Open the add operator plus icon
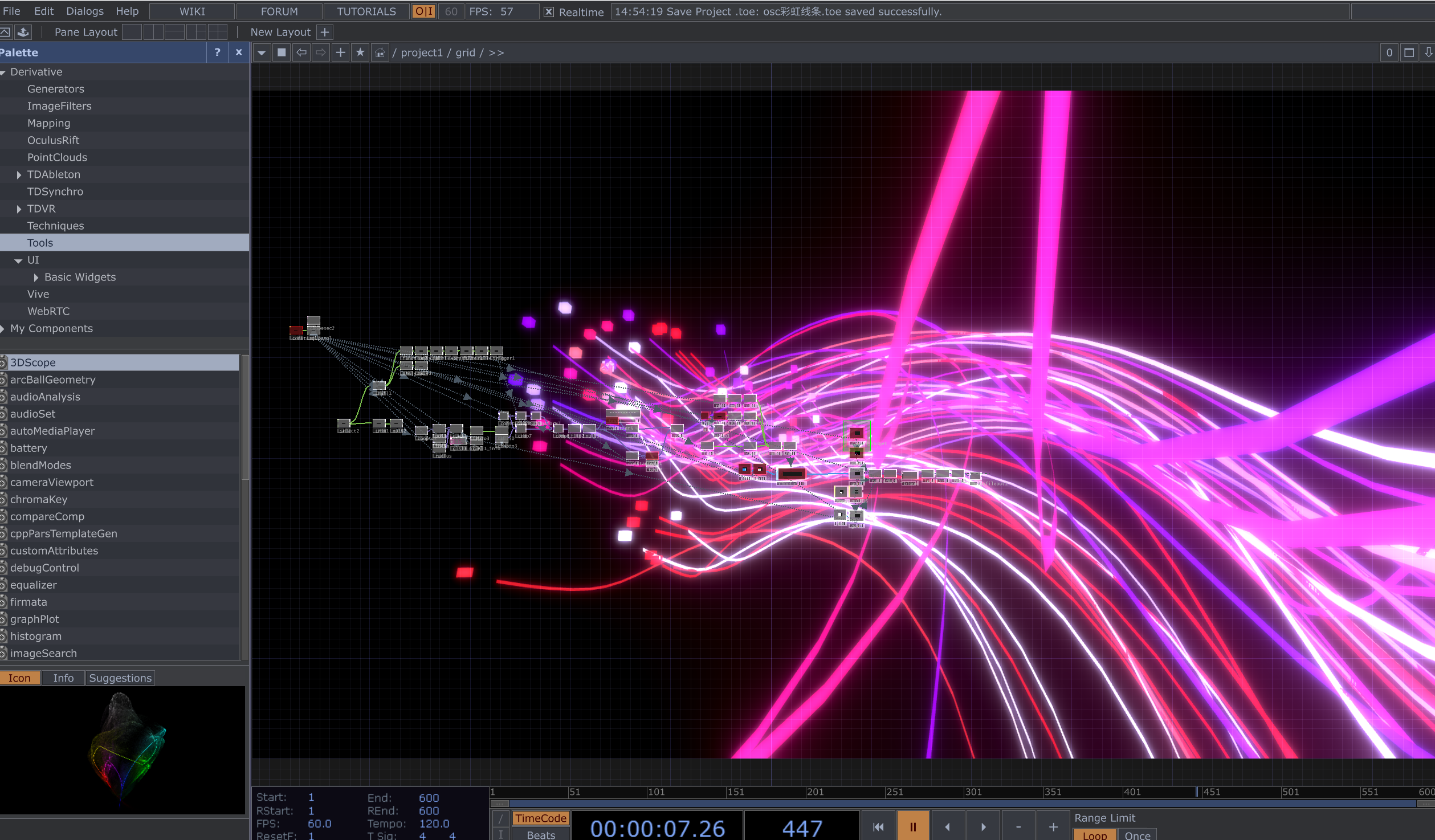 point(340,52)
